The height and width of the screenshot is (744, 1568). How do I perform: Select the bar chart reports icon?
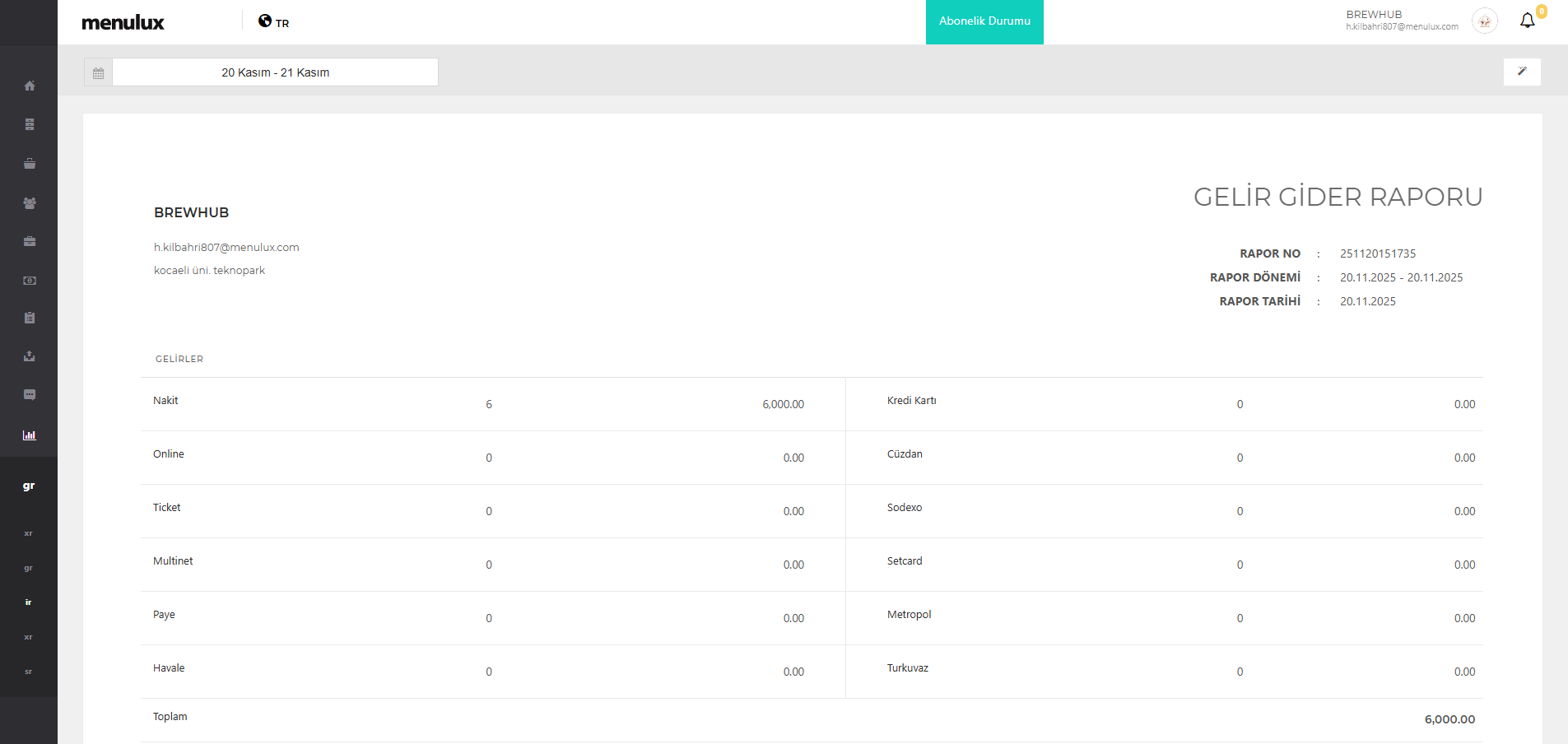click(x=30, y=435)
